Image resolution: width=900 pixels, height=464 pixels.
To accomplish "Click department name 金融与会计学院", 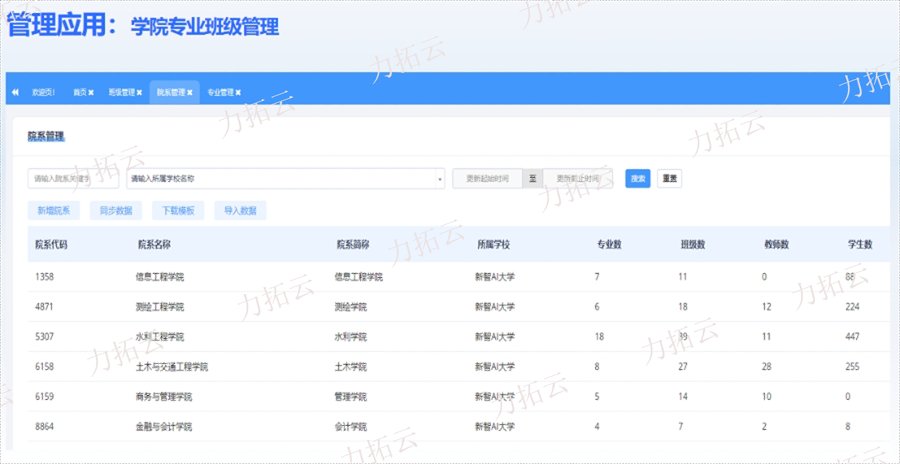I will click(x=164, y=427).
